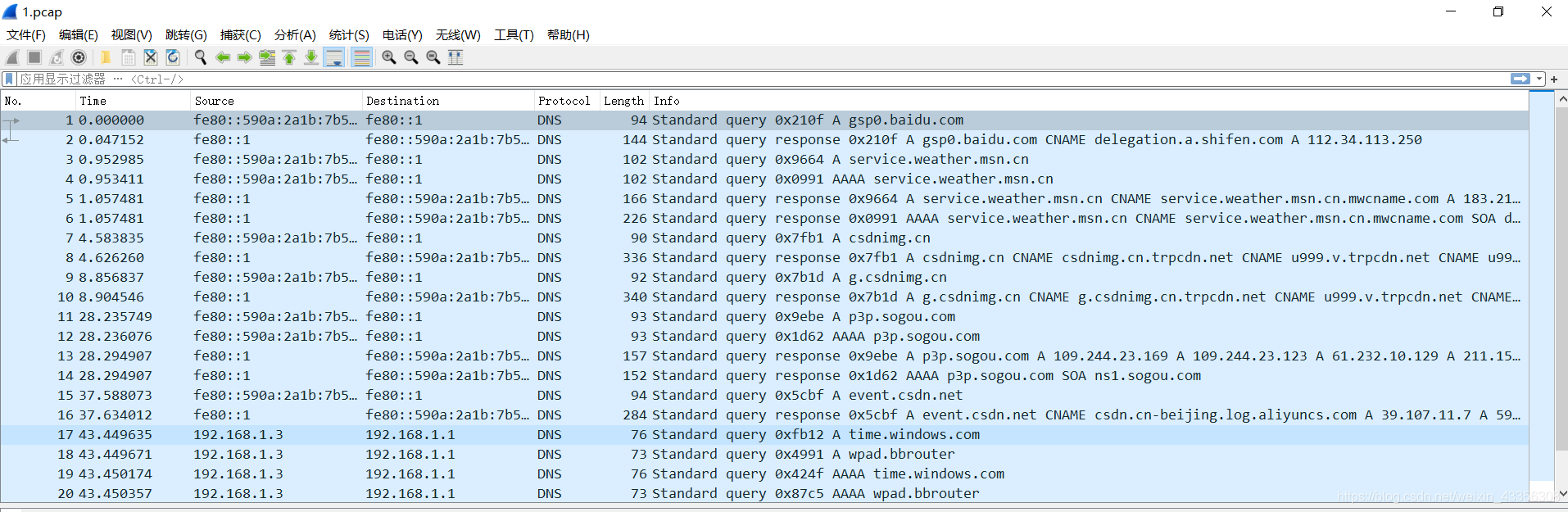Viewport: 1568px width, 512px height.
Task: Open the 视图(V) menu
Action: pos(132,34)
